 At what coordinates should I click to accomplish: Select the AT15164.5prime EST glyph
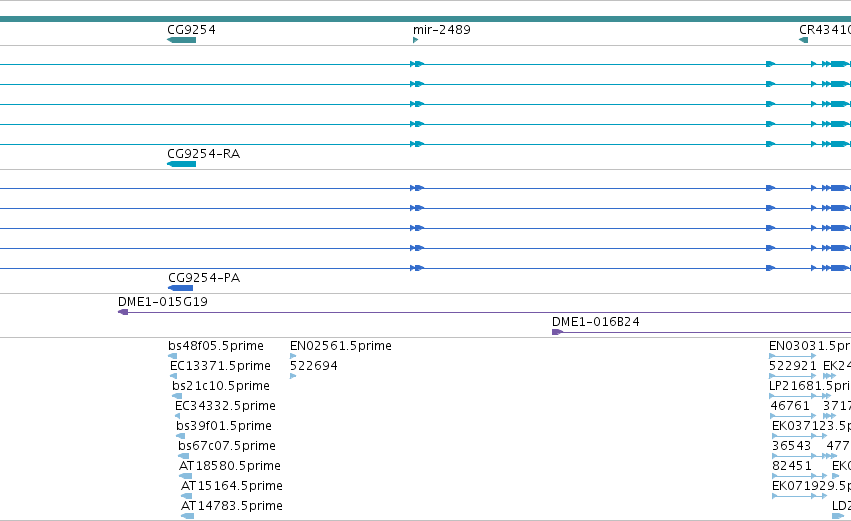point(187,496)
